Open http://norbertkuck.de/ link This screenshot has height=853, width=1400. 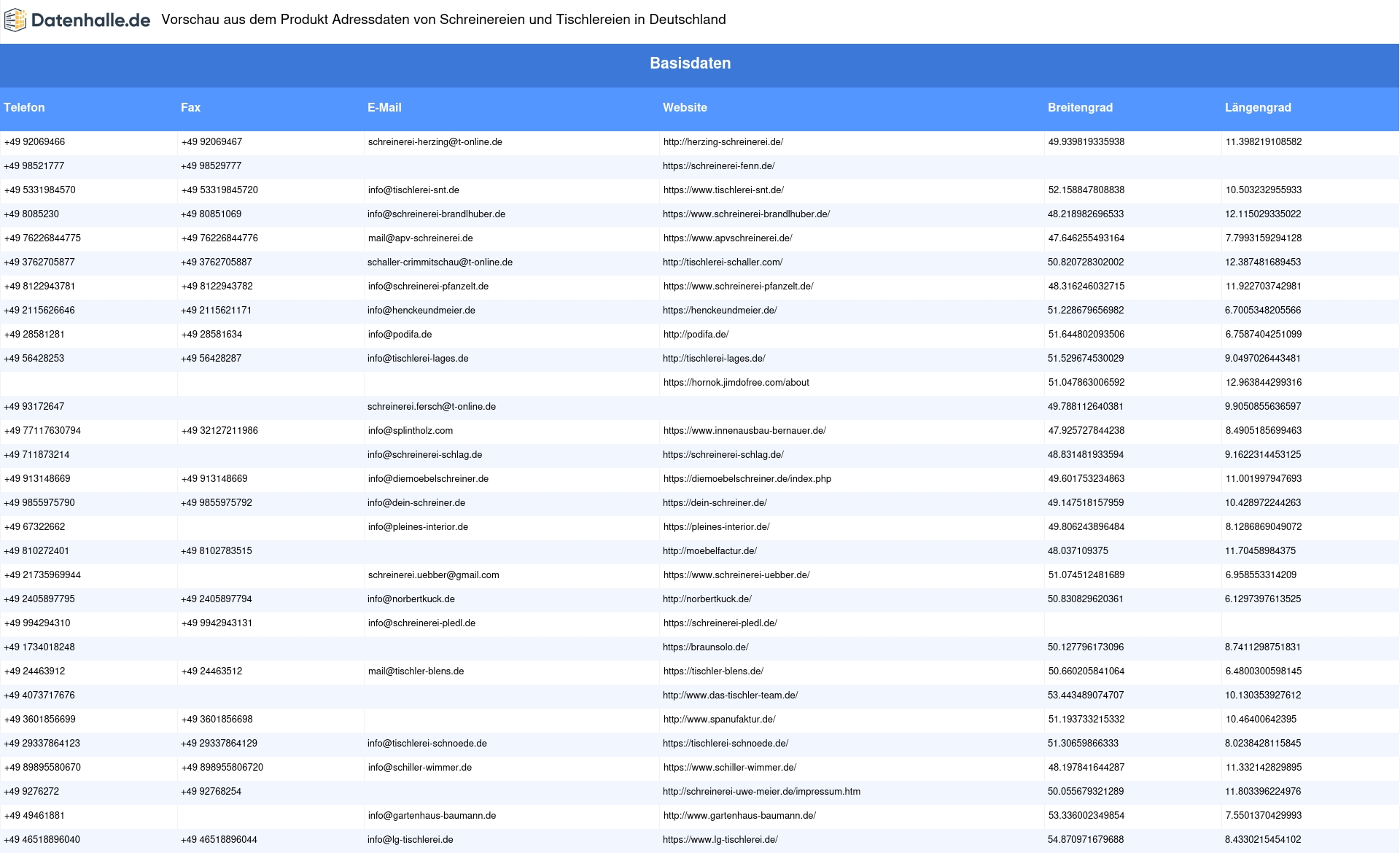tap(707, 599)
